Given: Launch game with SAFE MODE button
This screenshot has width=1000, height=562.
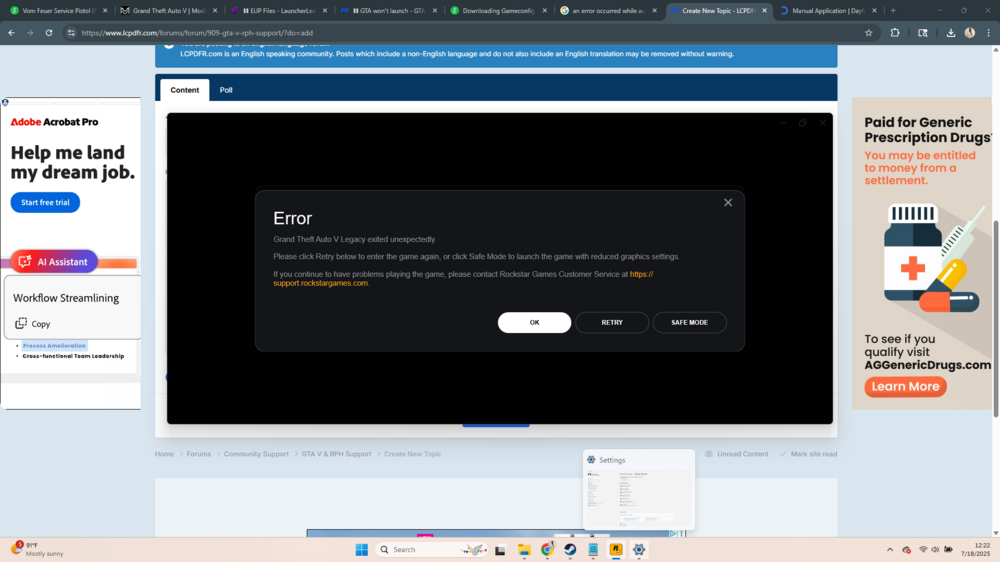Looking at the screenshot, I should [689, 322].
